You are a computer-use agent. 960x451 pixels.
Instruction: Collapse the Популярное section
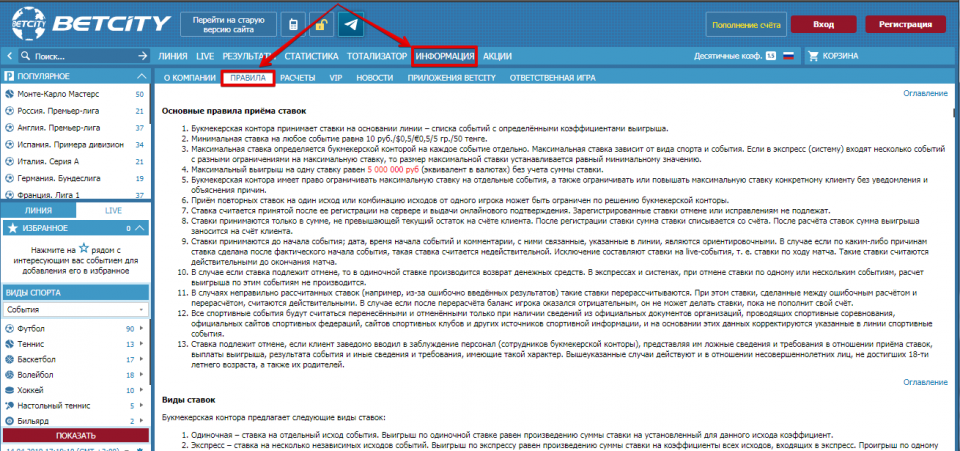(x=140, y=76)
